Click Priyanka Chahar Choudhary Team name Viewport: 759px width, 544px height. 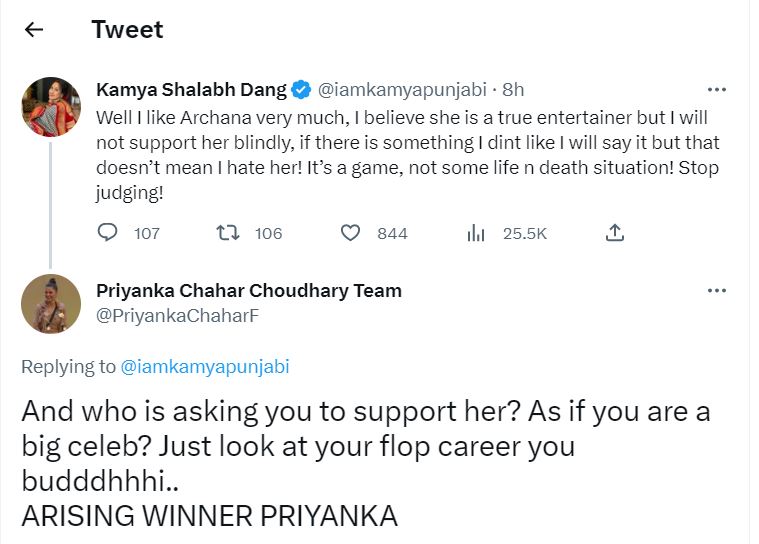pyautogui.click(x=249, y=291)
